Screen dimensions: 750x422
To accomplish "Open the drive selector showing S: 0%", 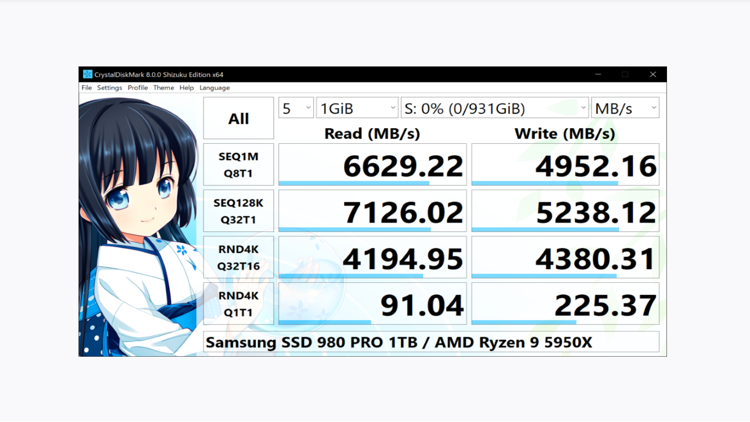I will [x=495, y=108].
